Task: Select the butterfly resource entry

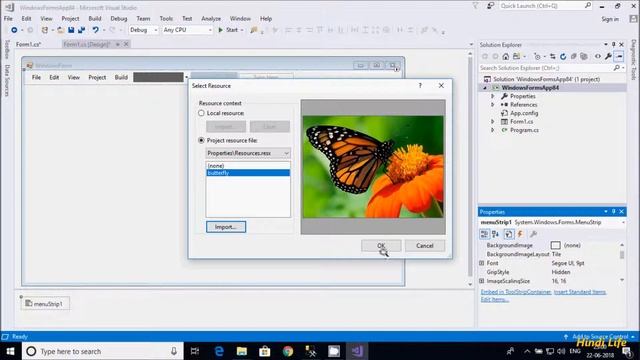Action: click(x=248, y=173)
